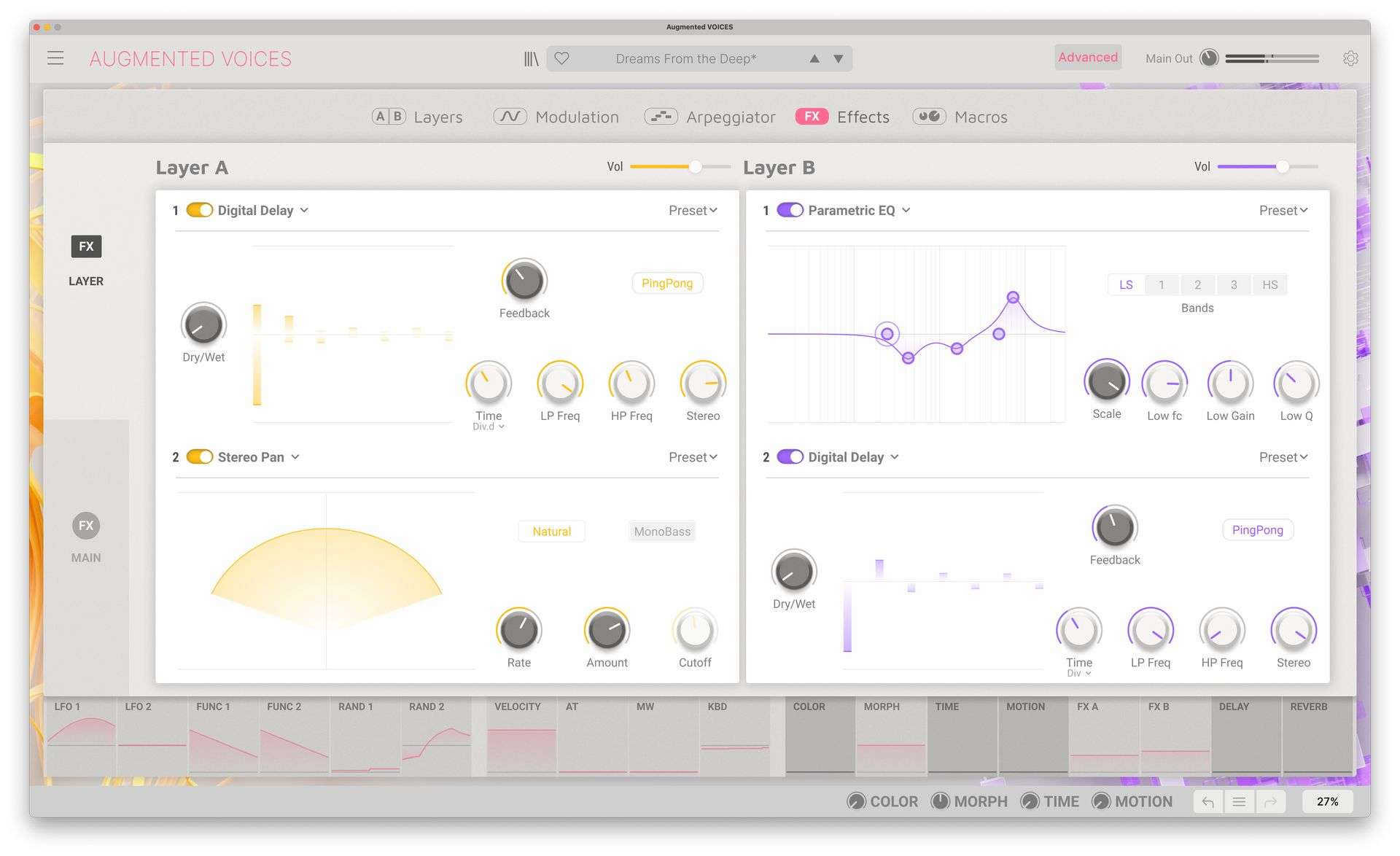The height and width of the screenshot is (856, 1400).
Task: Switch to the Macros tab
Action: (960, 117)
